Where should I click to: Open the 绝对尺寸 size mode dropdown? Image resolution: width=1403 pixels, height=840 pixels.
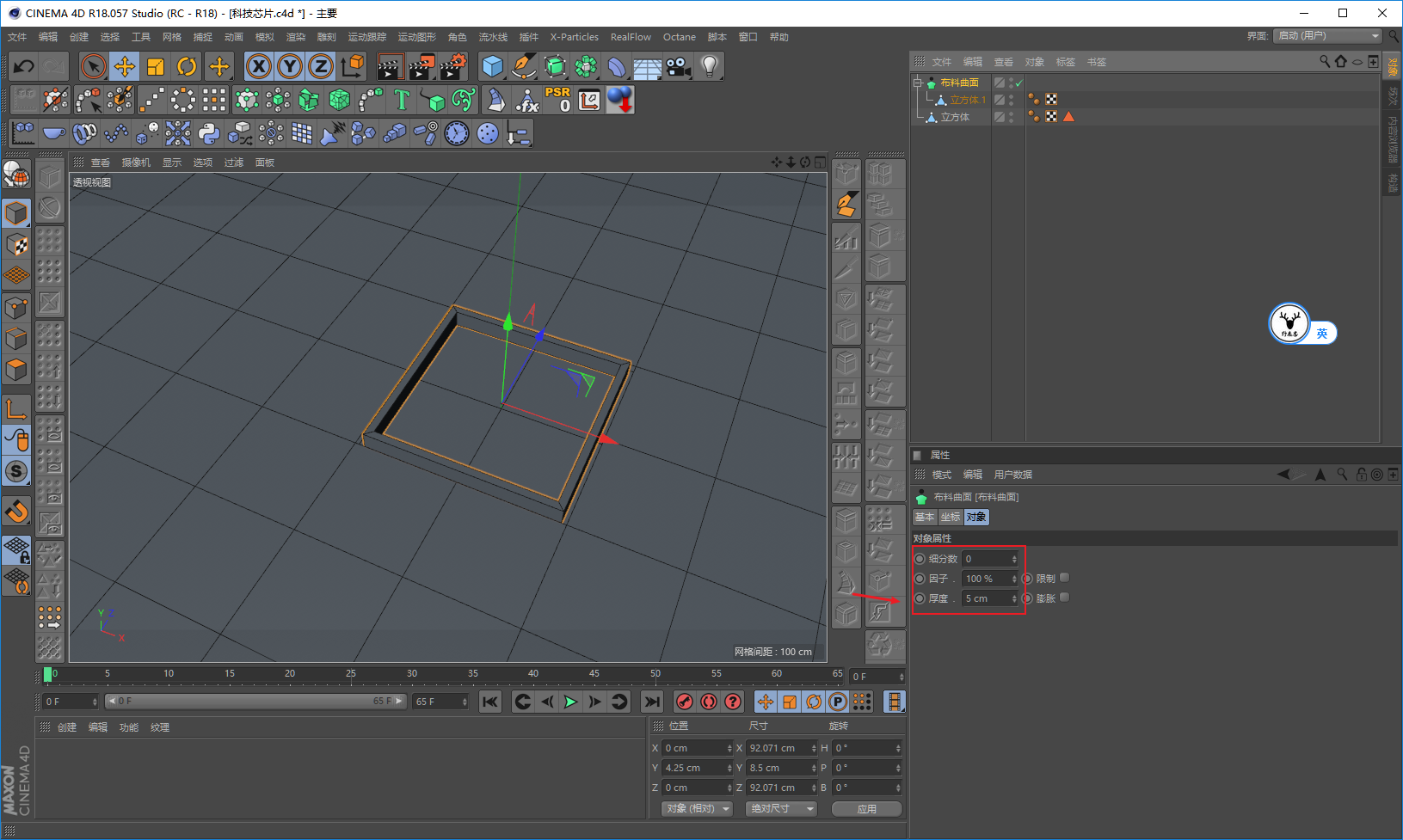[781, 809]
